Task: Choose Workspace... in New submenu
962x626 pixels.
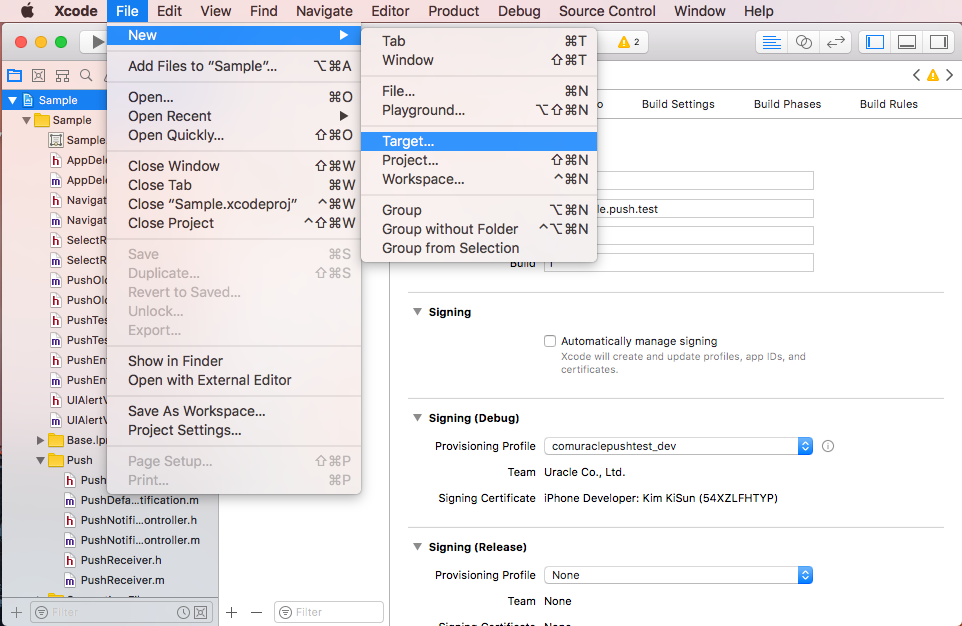Action: click(479, 179)
